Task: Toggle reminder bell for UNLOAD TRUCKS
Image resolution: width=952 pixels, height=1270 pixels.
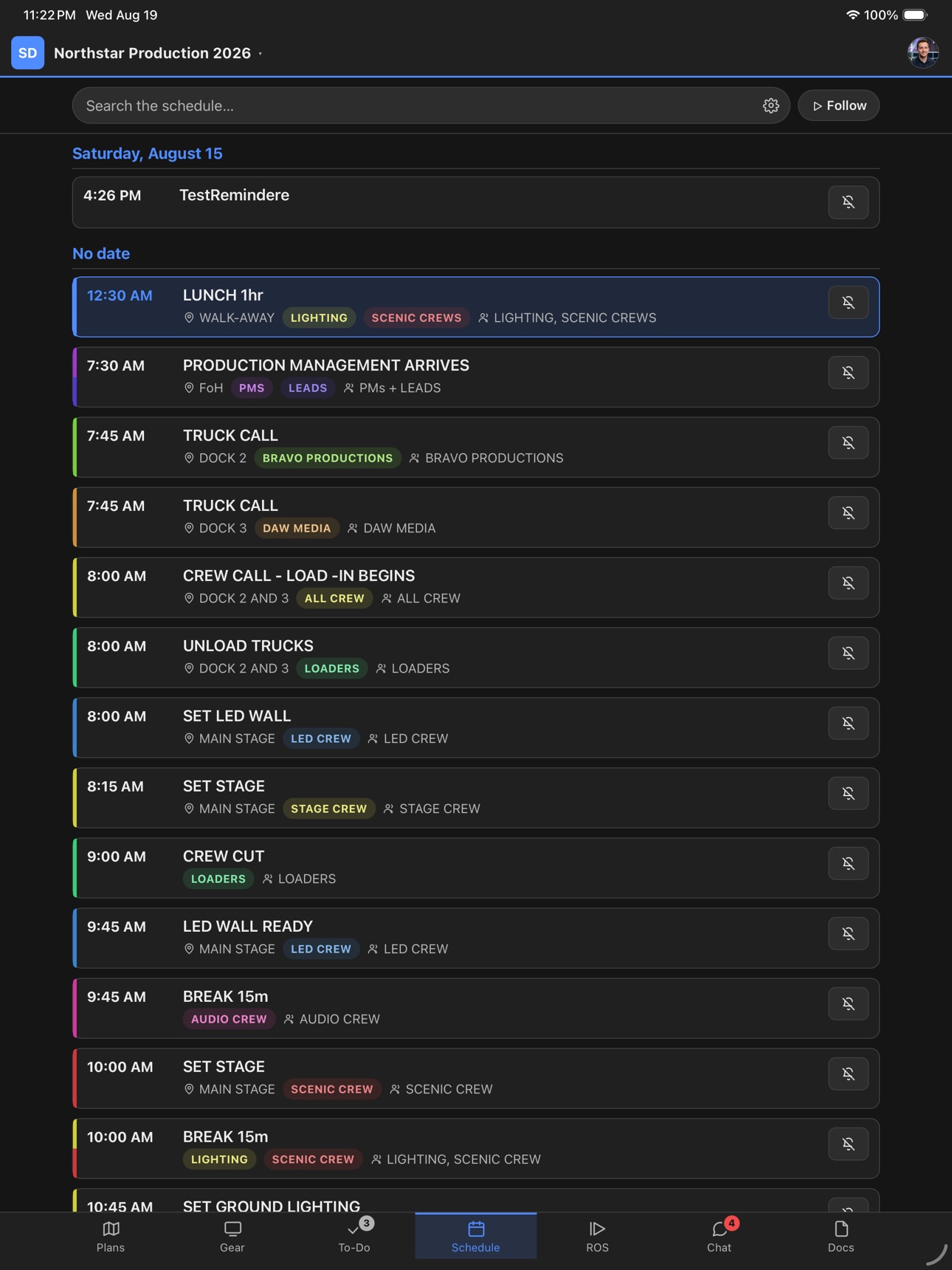Action: 848,653
